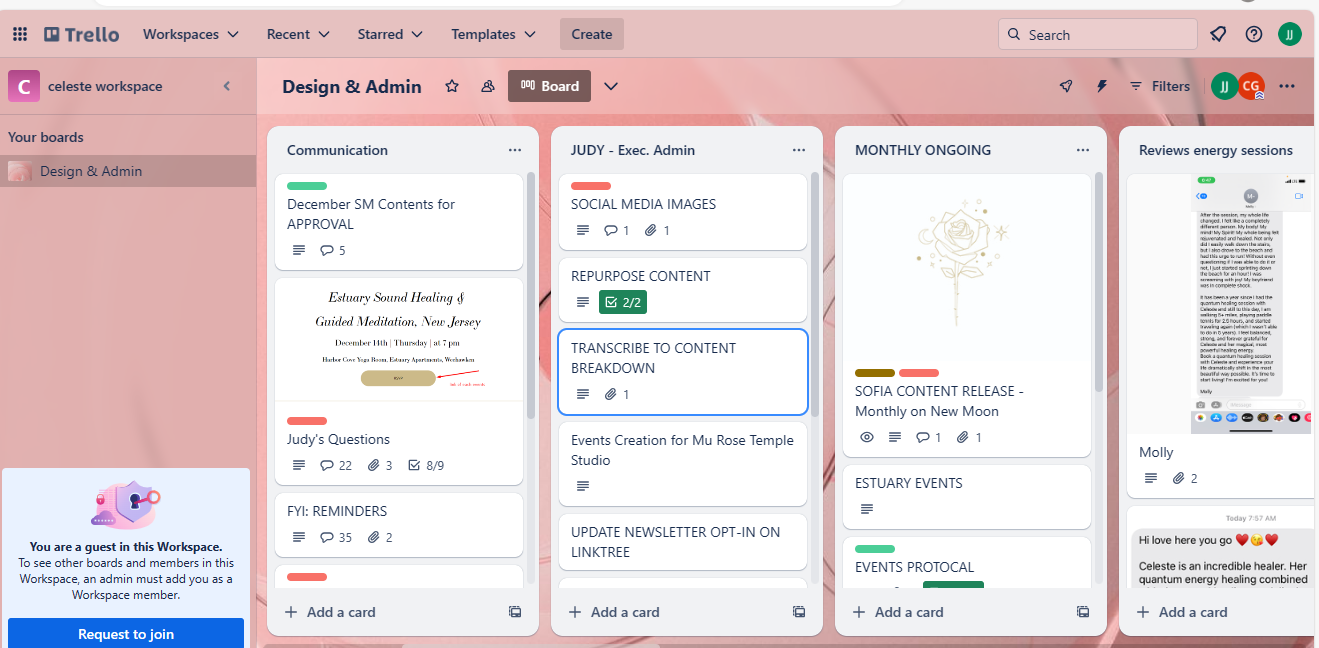The height and width of the screenshot is (648, 1319).
Task: Toggle the watch eye icon on SOFIA CONTENT RELEASE
Action: click(x=867, y=437)
